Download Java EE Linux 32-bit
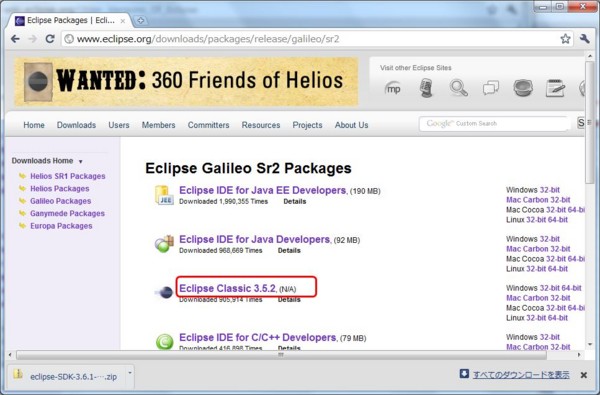The width and height of the screenshot is (600, 395). (x=536, y=220)
